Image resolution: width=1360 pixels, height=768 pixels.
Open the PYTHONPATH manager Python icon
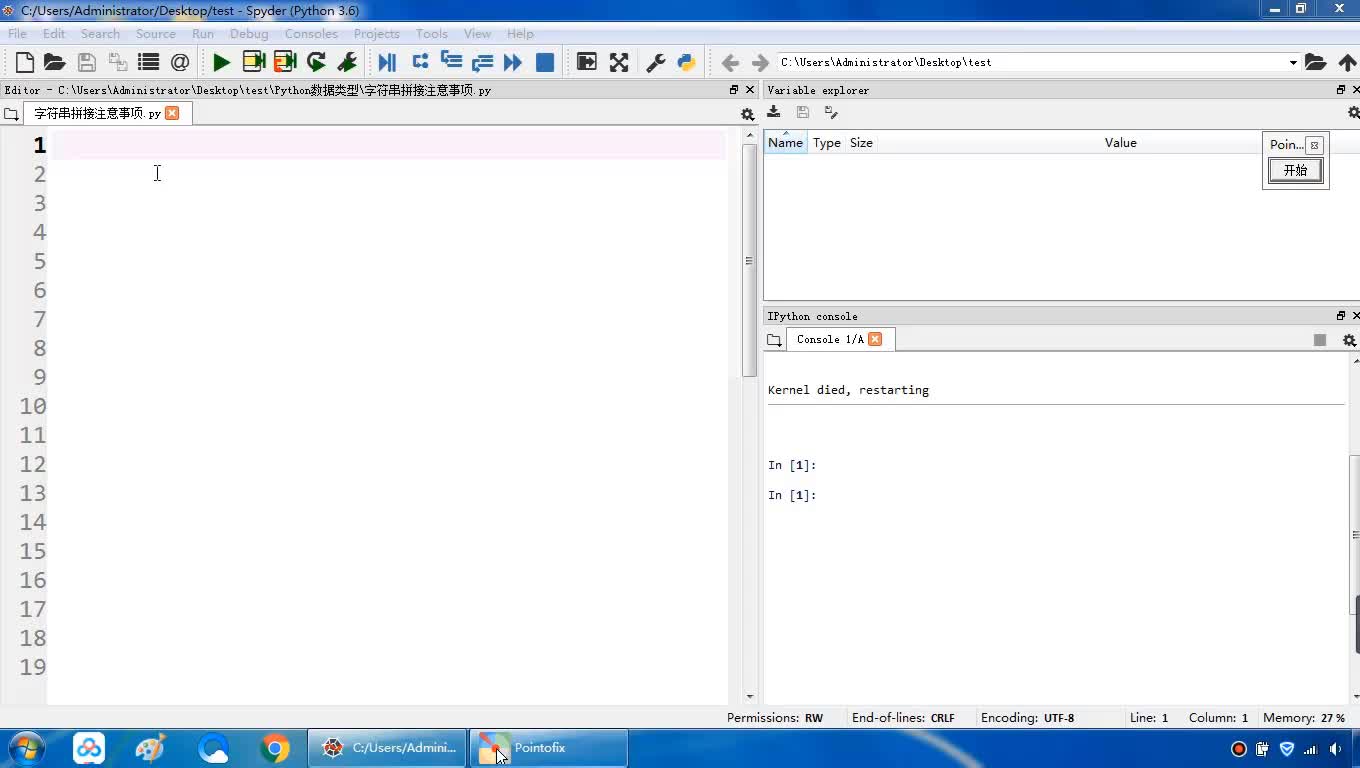pyautogui.click(x=686, y=62)
